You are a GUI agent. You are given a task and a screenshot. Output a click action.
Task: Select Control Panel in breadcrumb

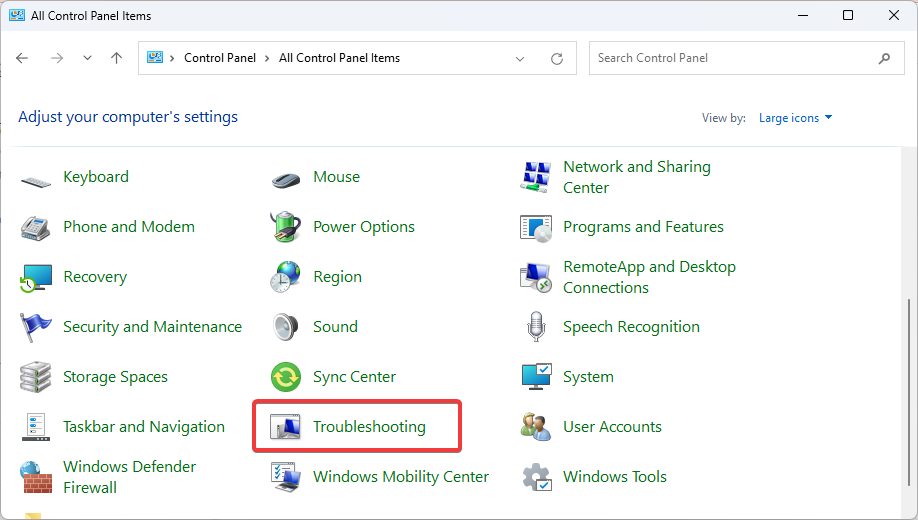pyautogui.click(x=220, y=58)
